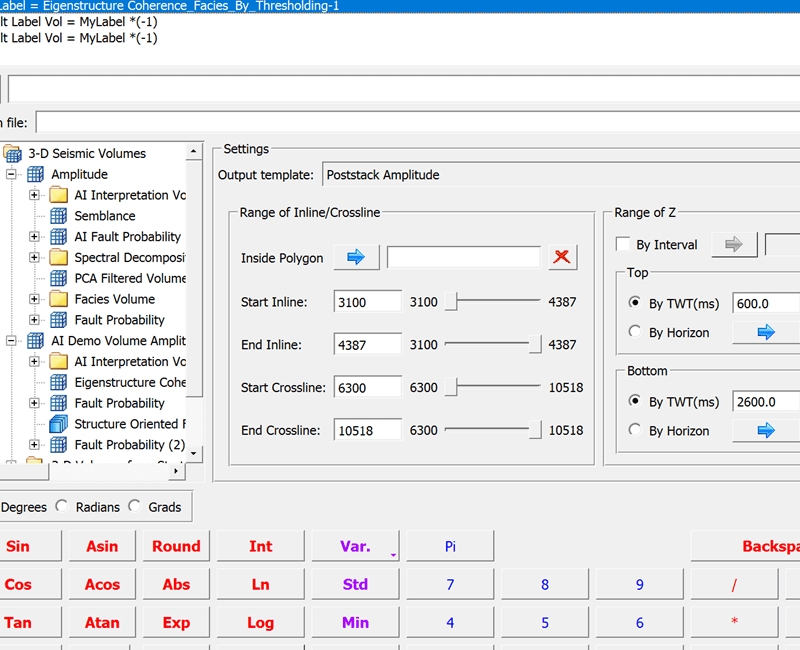Click the Start Inline slider handle

pyautogui.click(x=451, y=302)
